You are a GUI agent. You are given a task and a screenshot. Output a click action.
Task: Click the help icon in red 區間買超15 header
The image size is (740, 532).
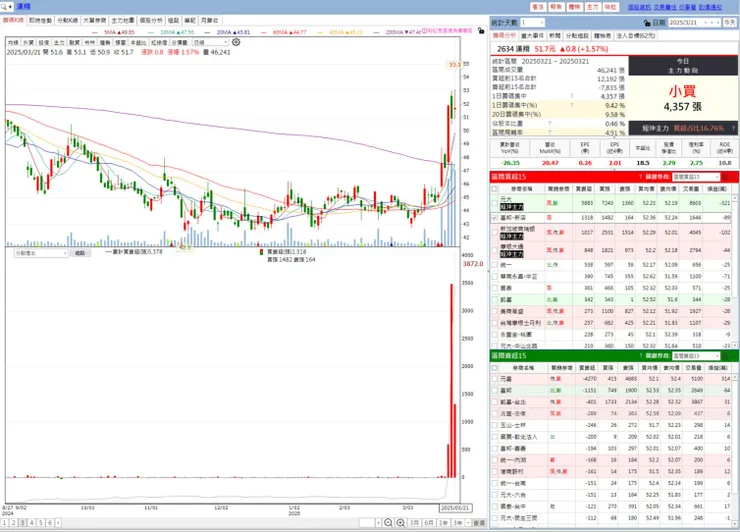click(x=640, y=177)
